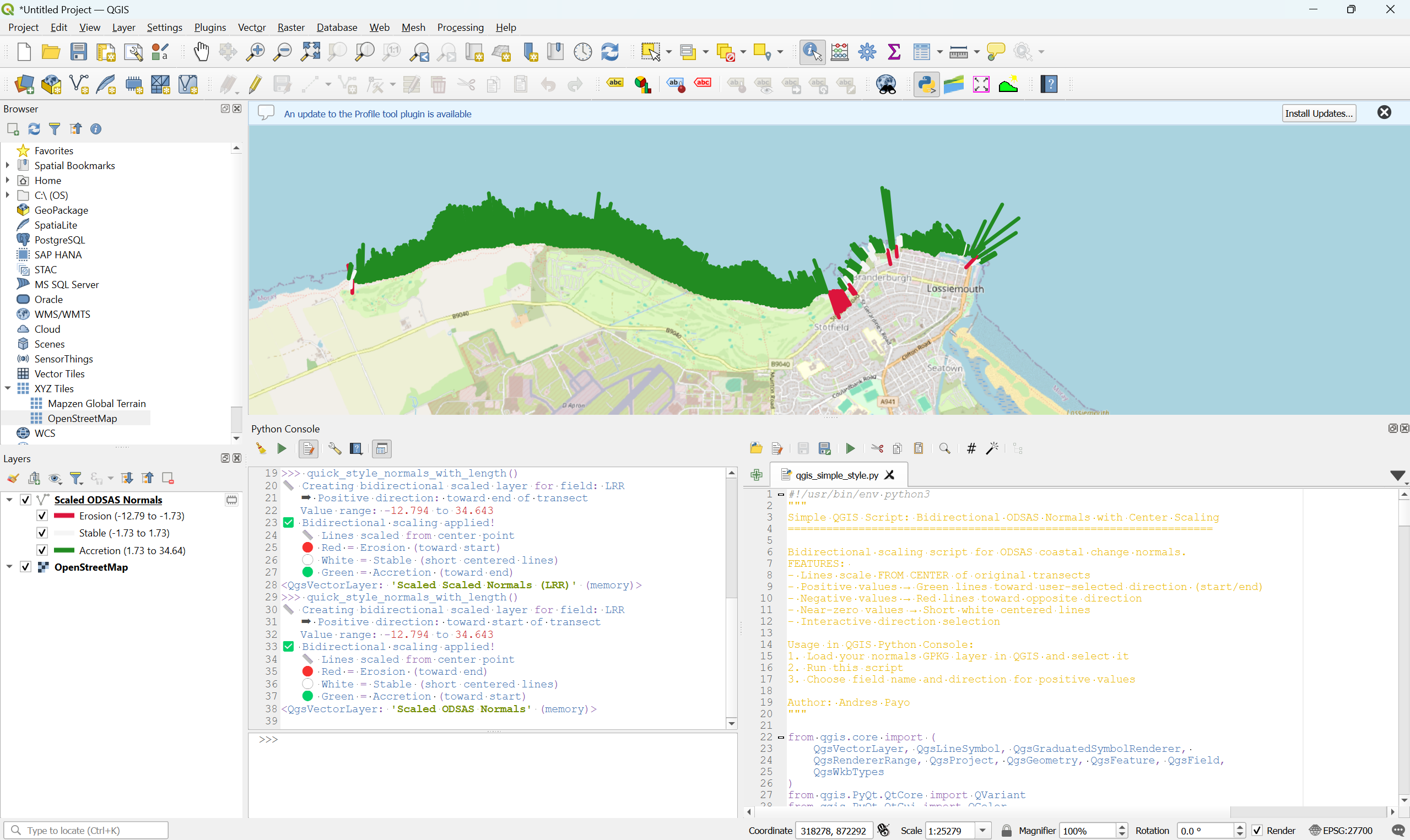Click Save Project icon

tap(79, 52)
